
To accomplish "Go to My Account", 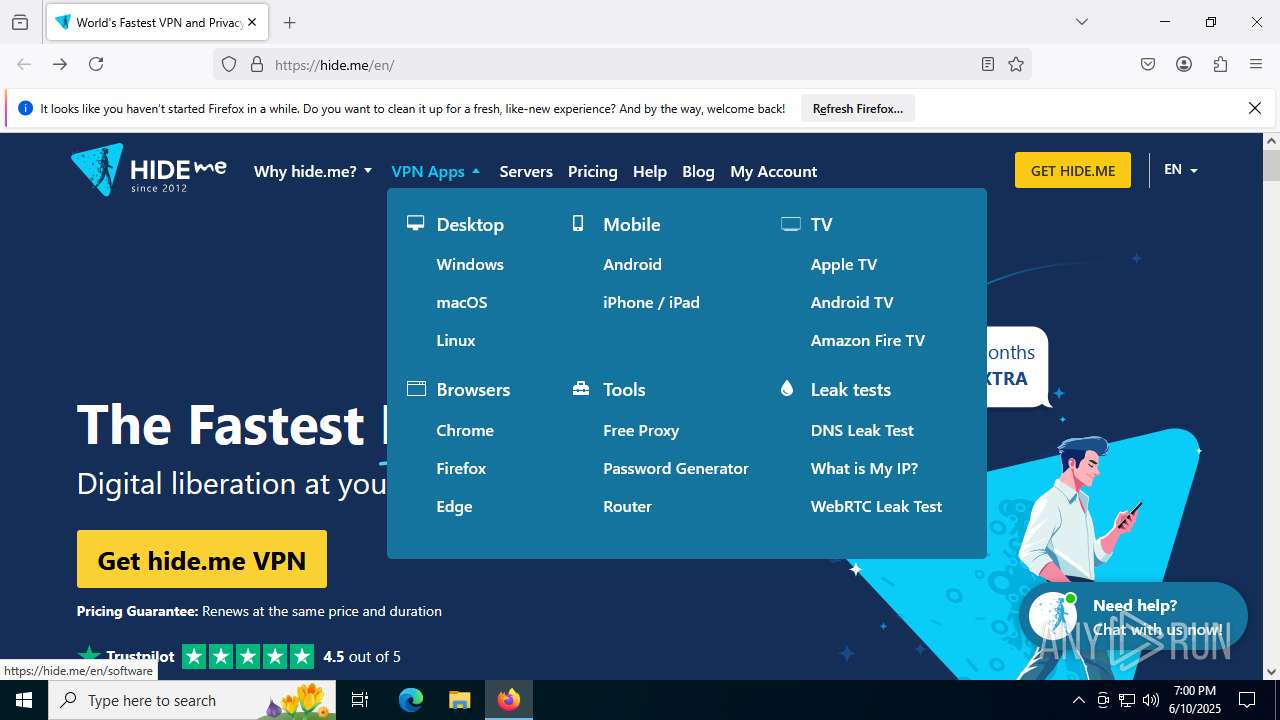I will click(x=774, y=171).
